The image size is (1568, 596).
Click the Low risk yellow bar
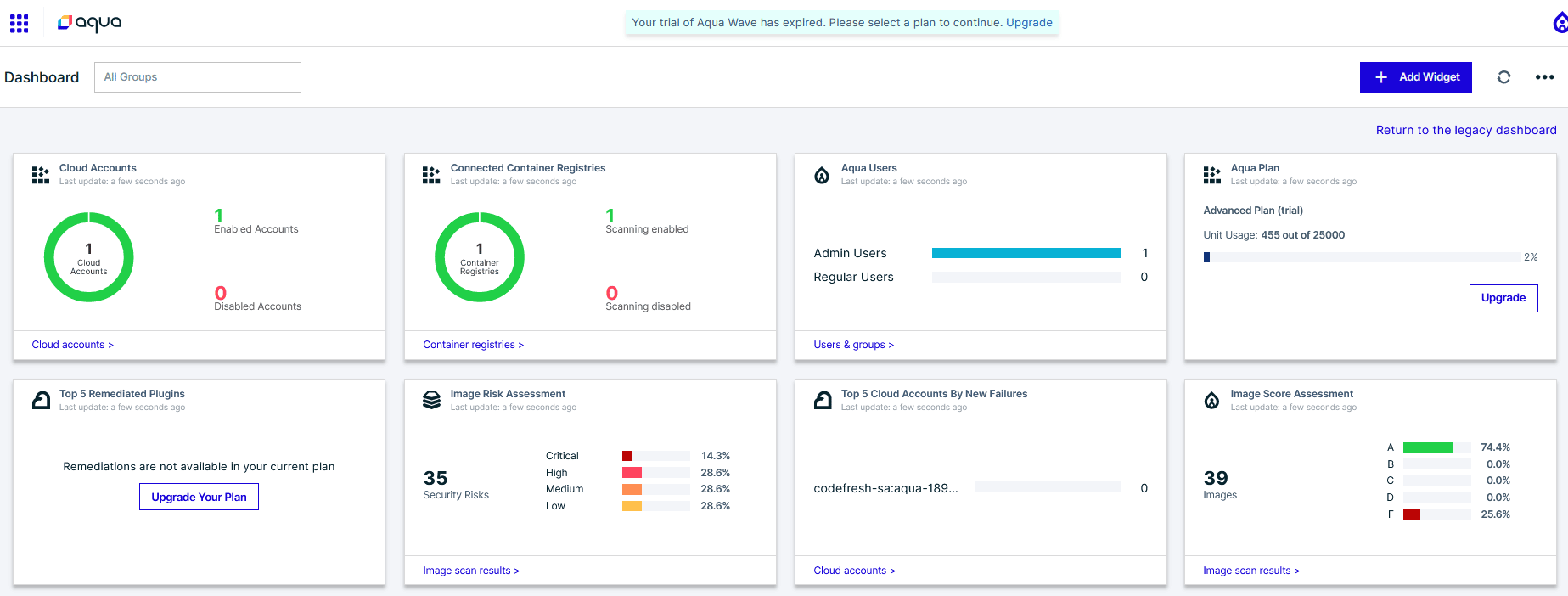pos(632,506)
